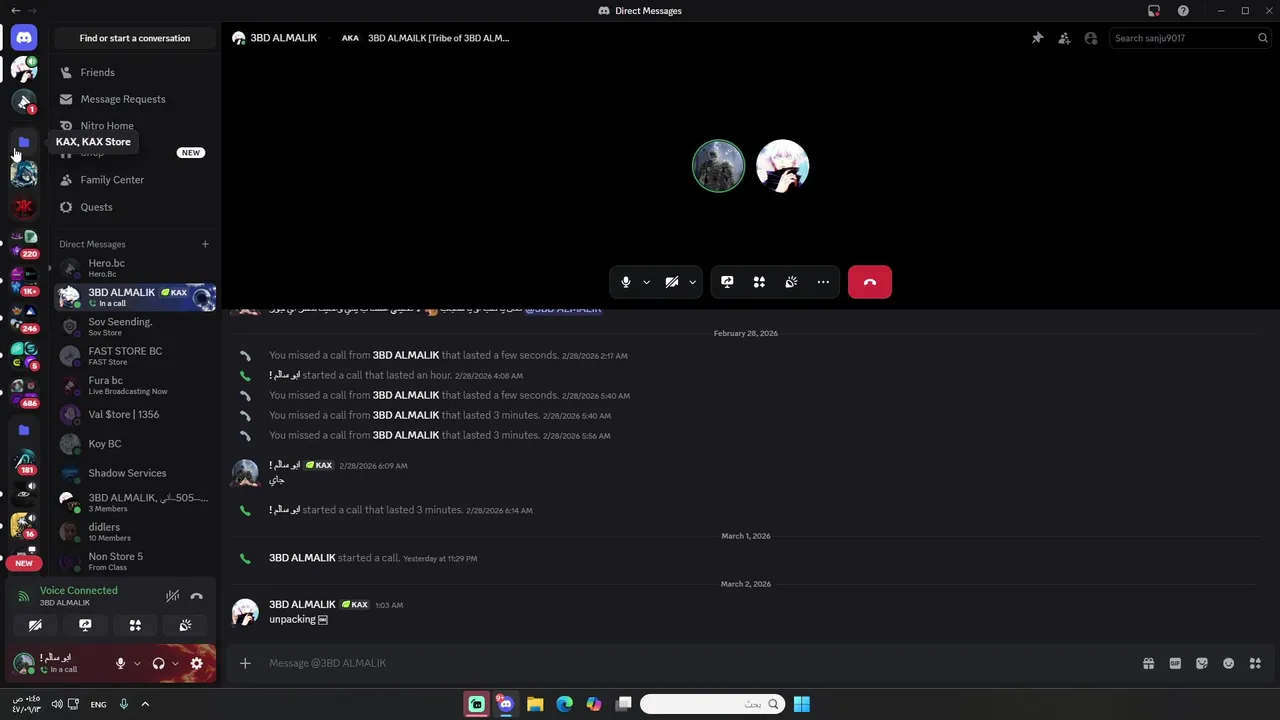Open Nitro Home
The height and width of the screenshot is (720, 1280).
point(135,126)
